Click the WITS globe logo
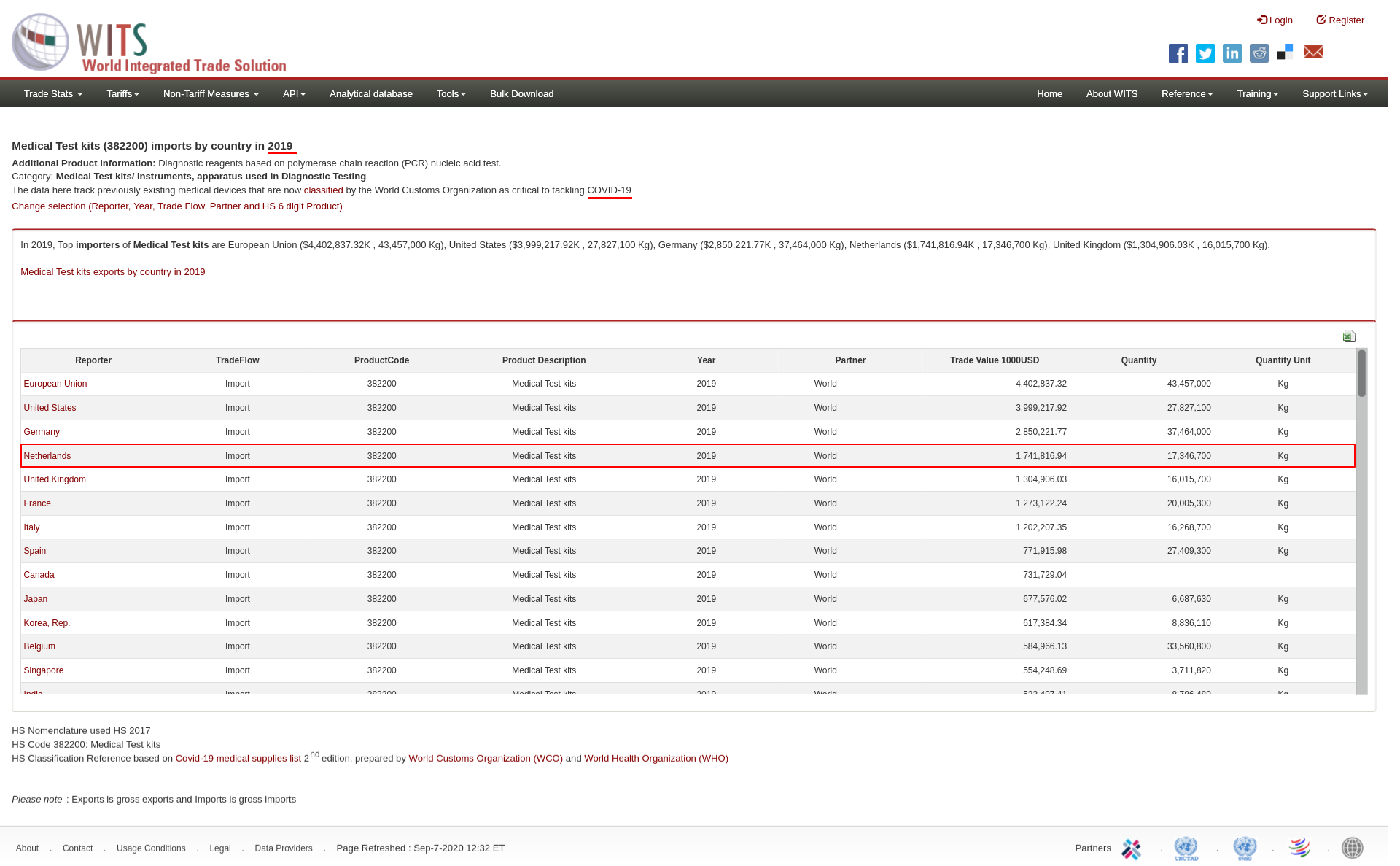The image size is (1400, 866). (x=40, y=42)
